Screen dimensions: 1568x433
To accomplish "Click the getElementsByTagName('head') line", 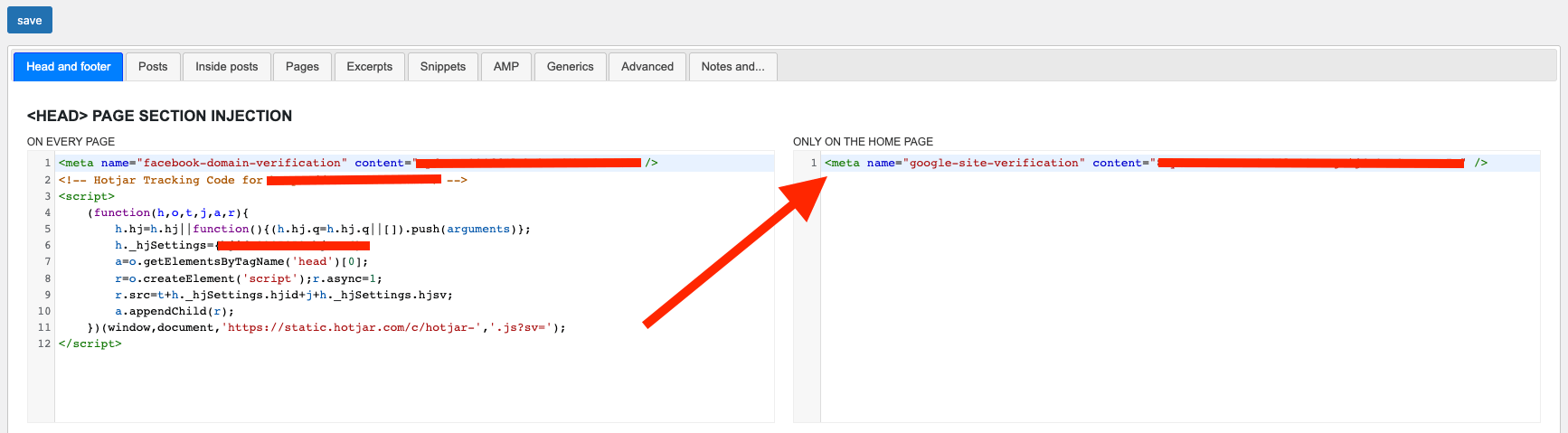I will [x=241, y=261].
